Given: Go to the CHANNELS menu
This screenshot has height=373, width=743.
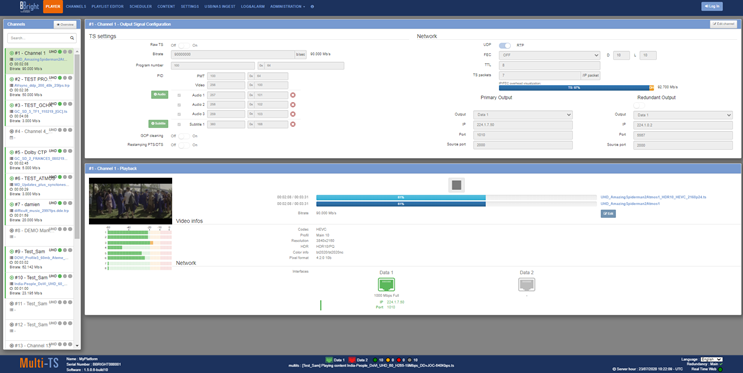Looking at the screenshot, I should pos(76,7).
